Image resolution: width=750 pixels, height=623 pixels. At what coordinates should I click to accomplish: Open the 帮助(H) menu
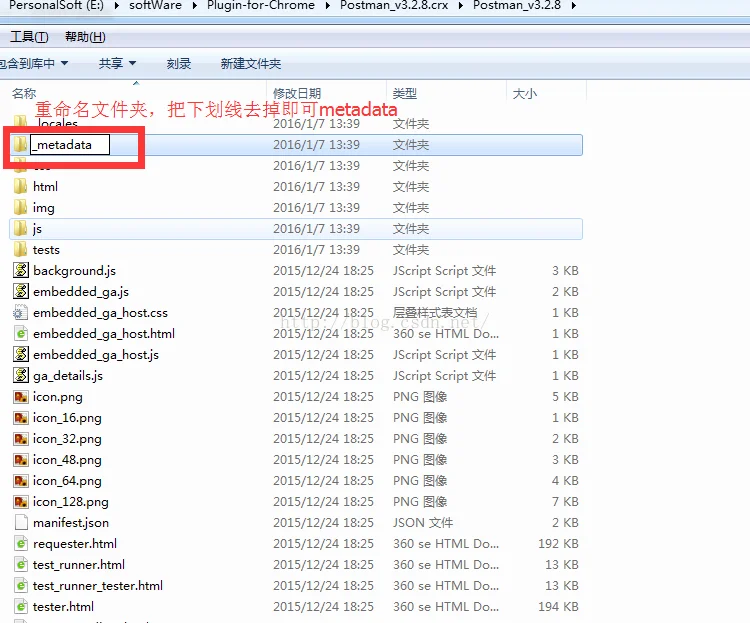click(x=85, y=37)
